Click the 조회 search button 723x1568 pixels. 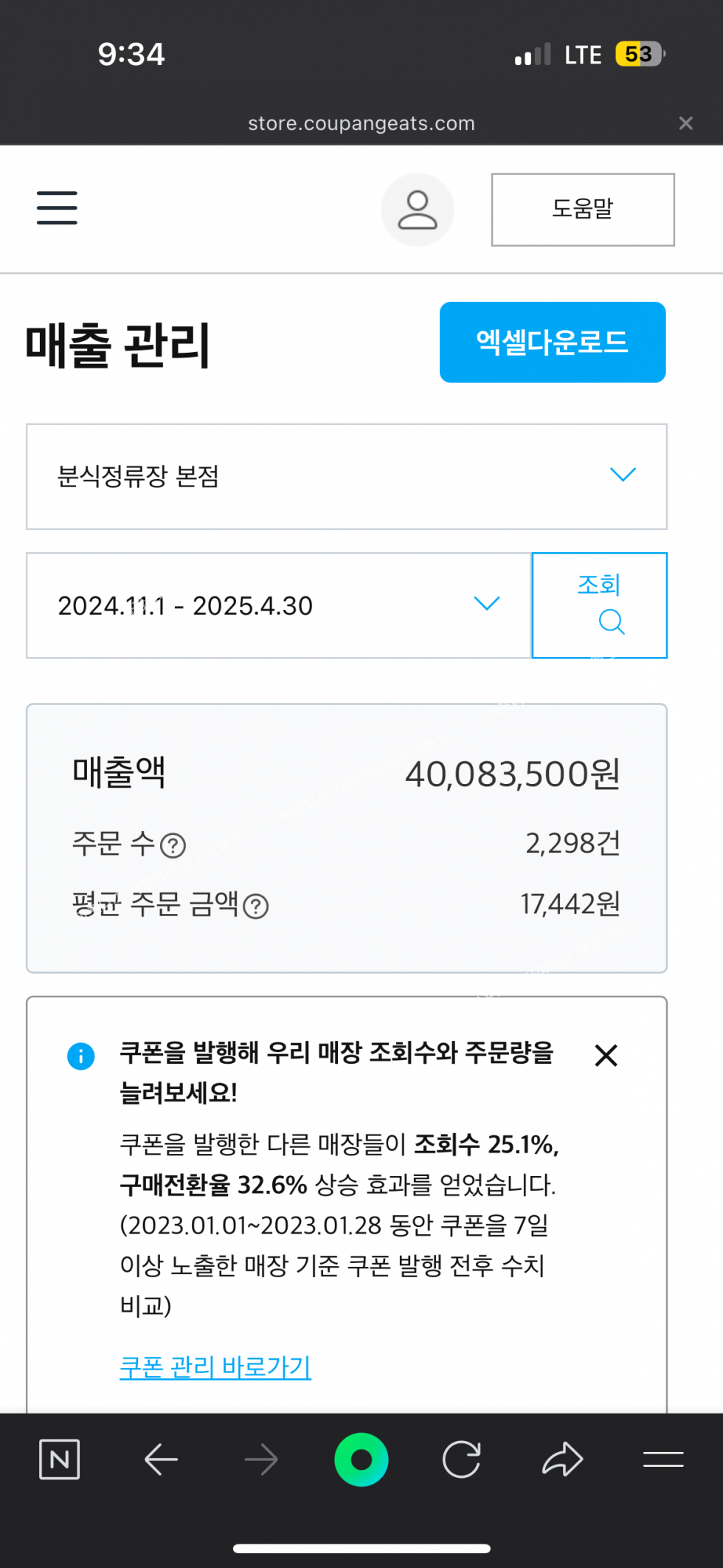(599, 605)
